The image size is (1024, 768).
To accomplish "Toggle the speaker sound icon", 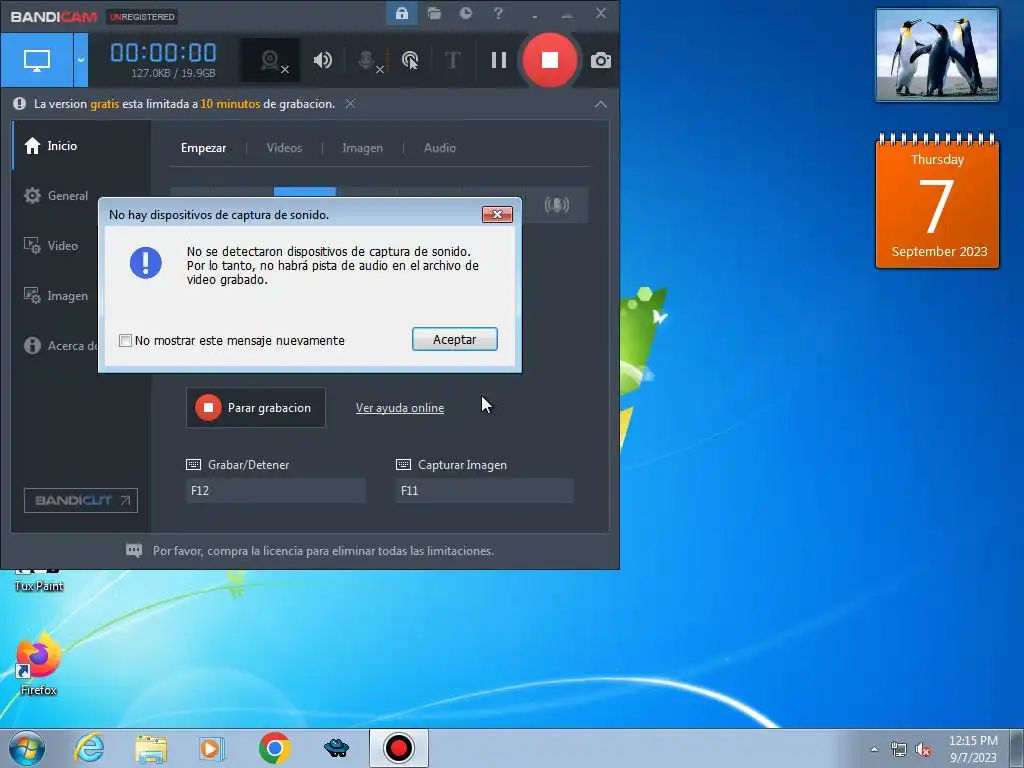I will (323, 60).
